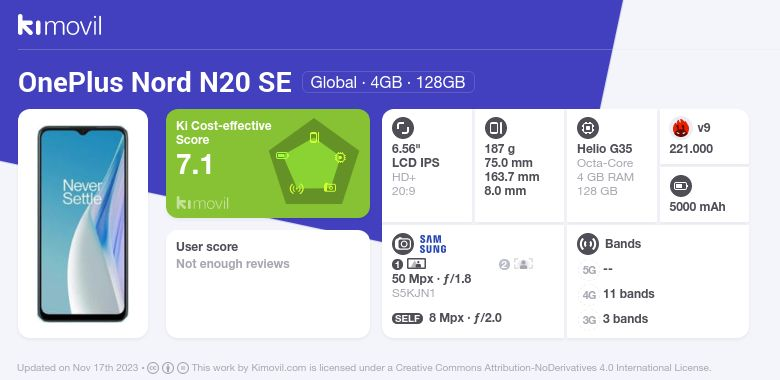Click the screen size display icon
The height and width of the screenshot is (380, 780).
coord(403,128)
